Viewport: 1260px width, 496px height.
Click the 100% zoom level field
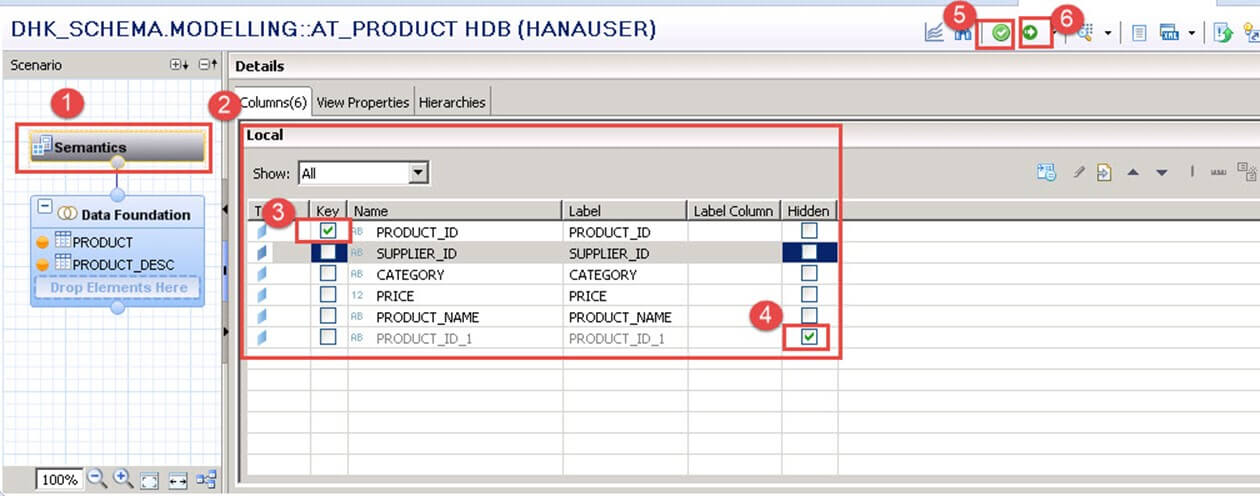59,480
